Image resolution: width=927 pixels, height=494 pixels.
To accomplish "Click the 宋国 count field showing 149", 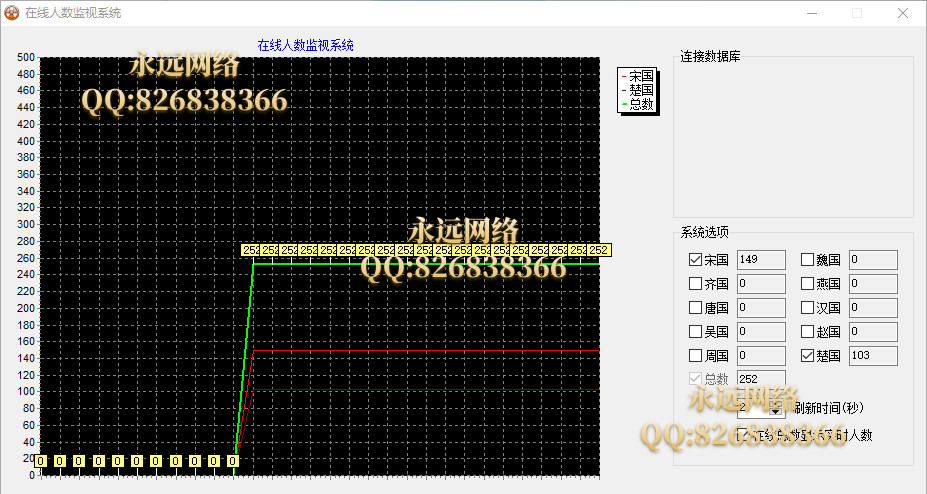I will click(x=760, y=260).
